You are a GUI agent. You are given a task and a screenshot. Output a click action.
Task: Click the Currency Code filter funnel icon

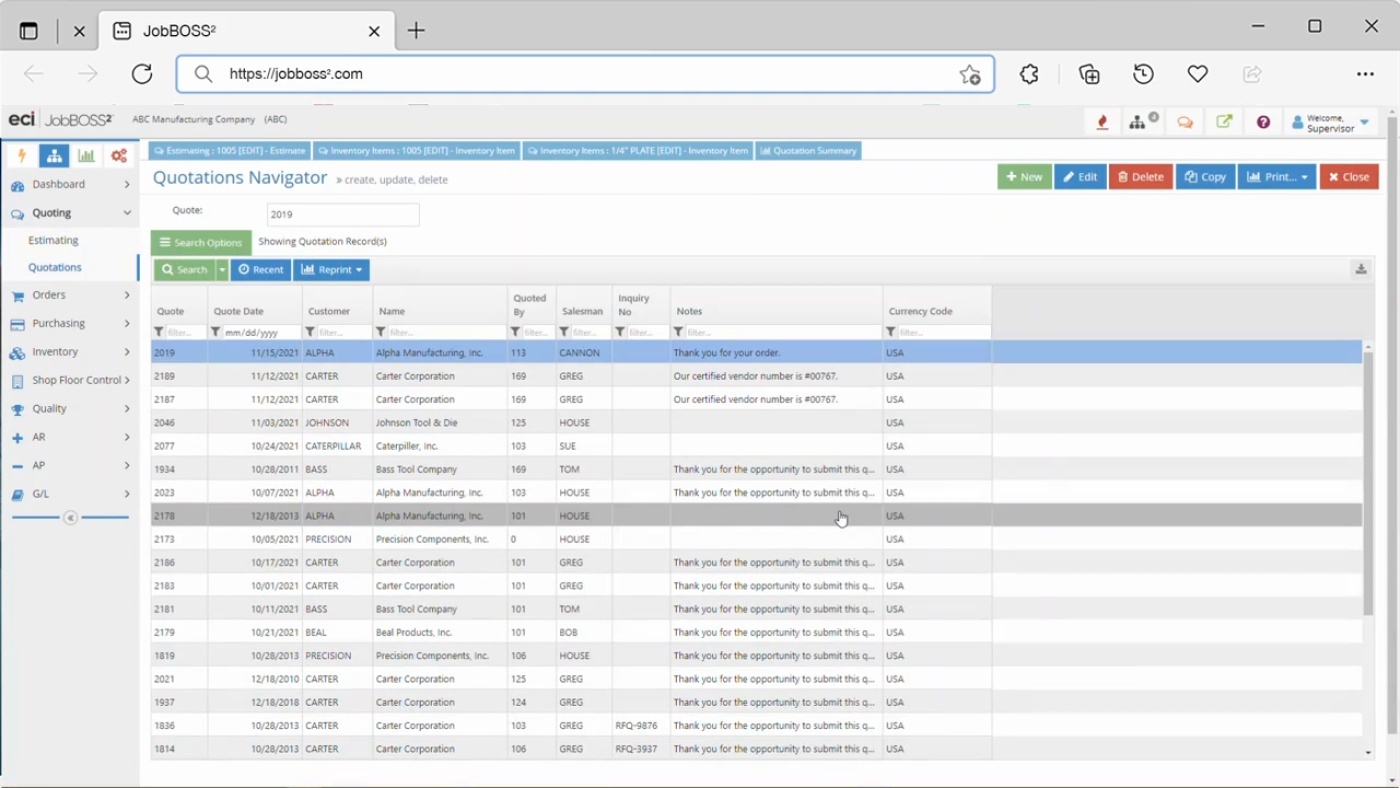point(891,332)
